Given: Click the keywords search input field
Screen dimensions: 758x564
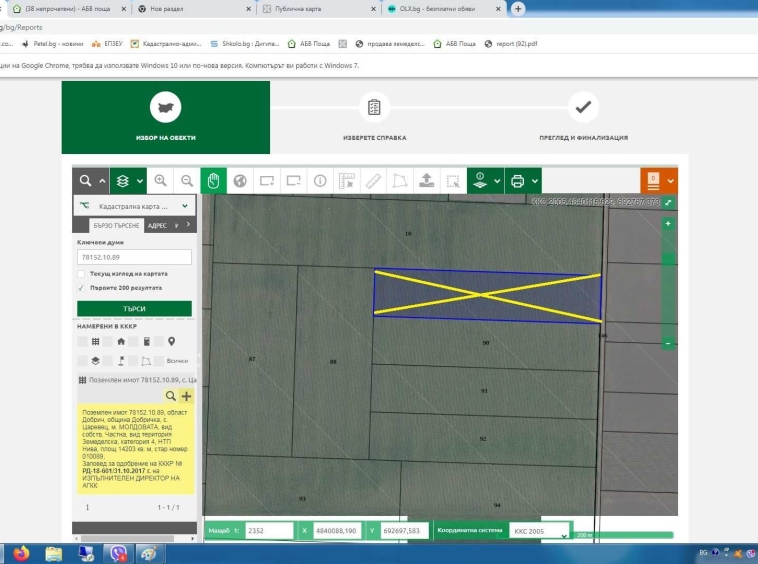Looking at the screenshot, I should (x=133, y=257).
